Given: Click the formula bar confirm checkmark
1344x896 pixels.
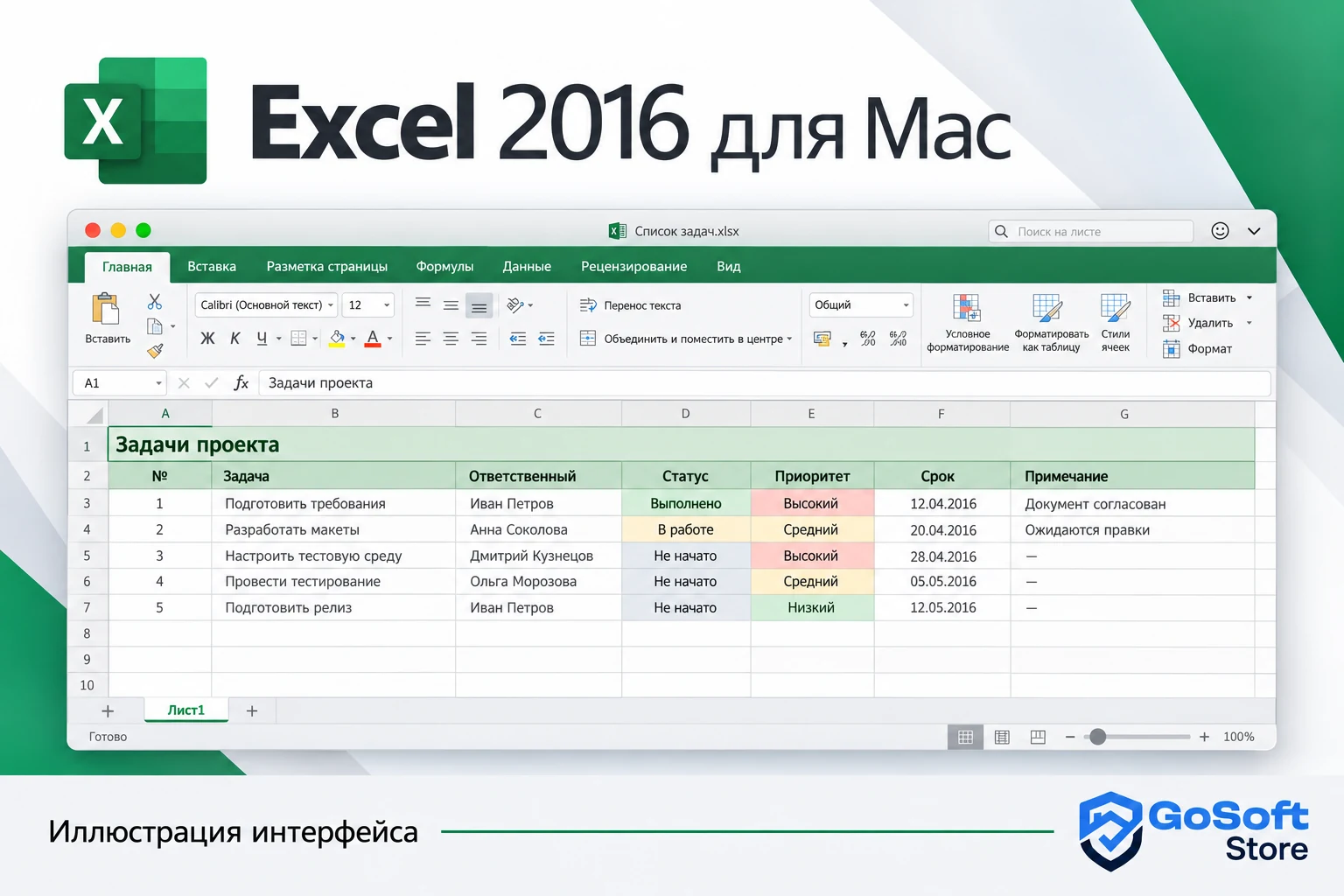Looking at the screenshot, I should [211, 383].
